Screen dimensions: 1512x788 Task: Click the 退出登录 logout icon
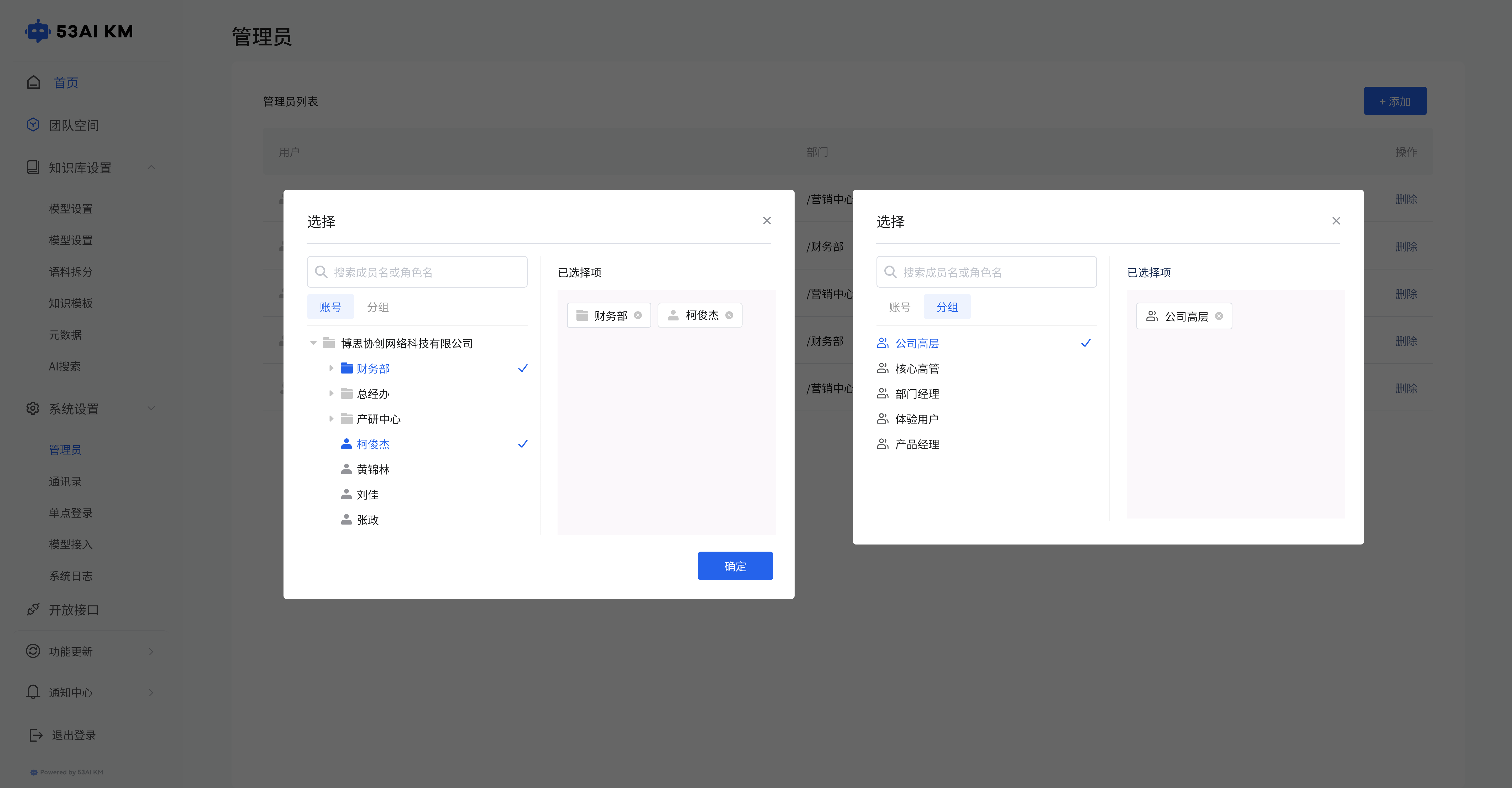(36, 735)
